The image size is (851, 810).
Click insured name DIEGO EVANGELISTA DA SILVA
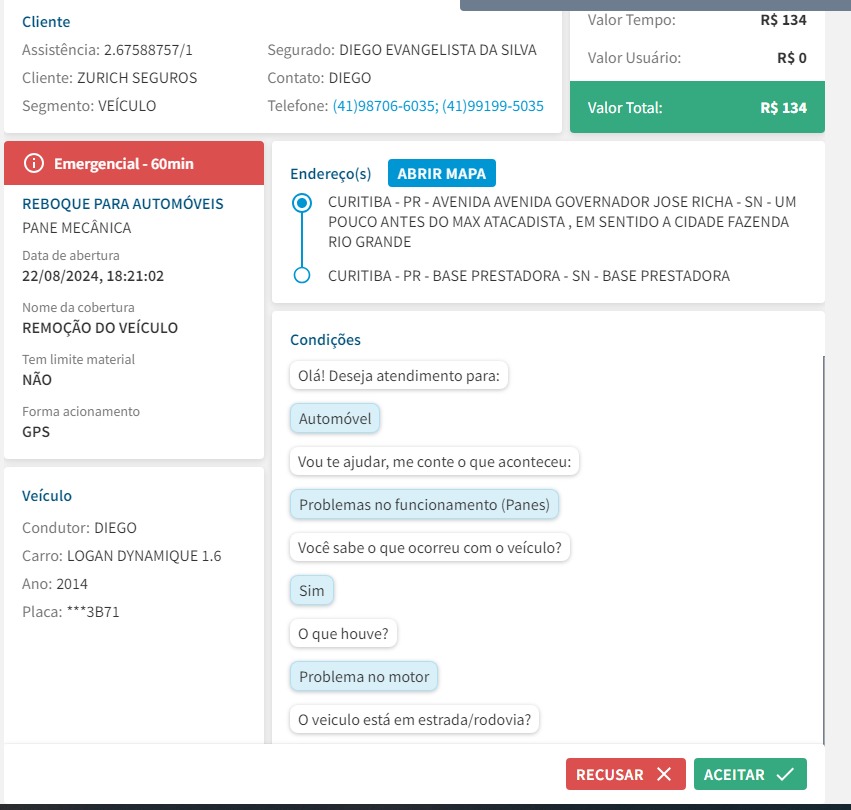(438, 50)
